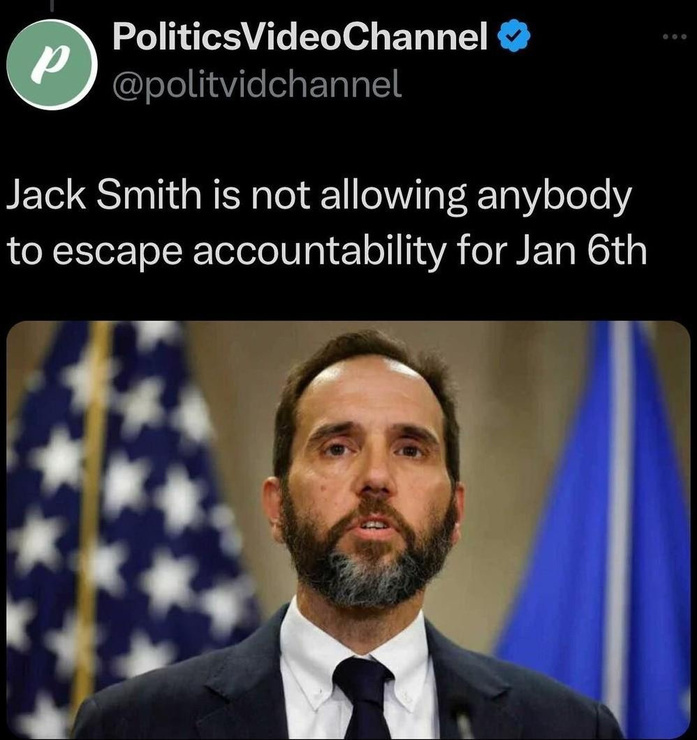This screenshot has height=740, width=697.
Task: Click the blue verified checkmark badge
Action: (515, 36)
